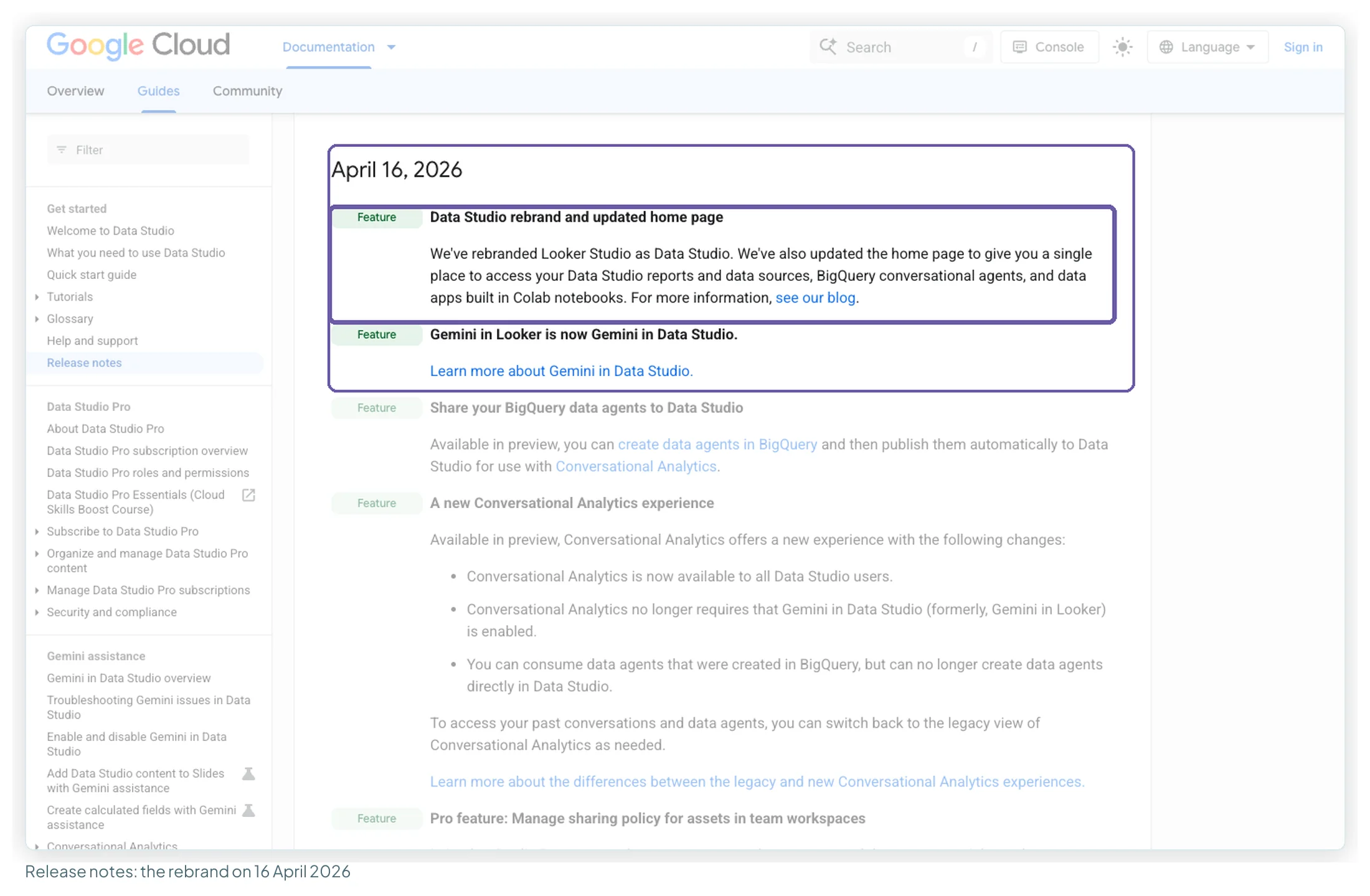Click the Google Cloud logo
1370x896 pixels.
point(138,45)
